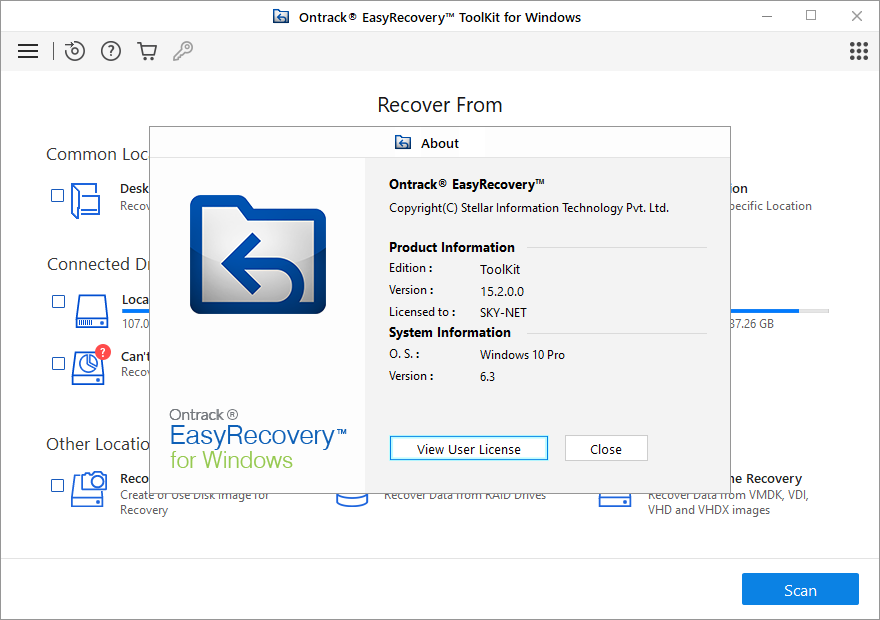Open the help question mark icon
880x620 pixels.
111,51
